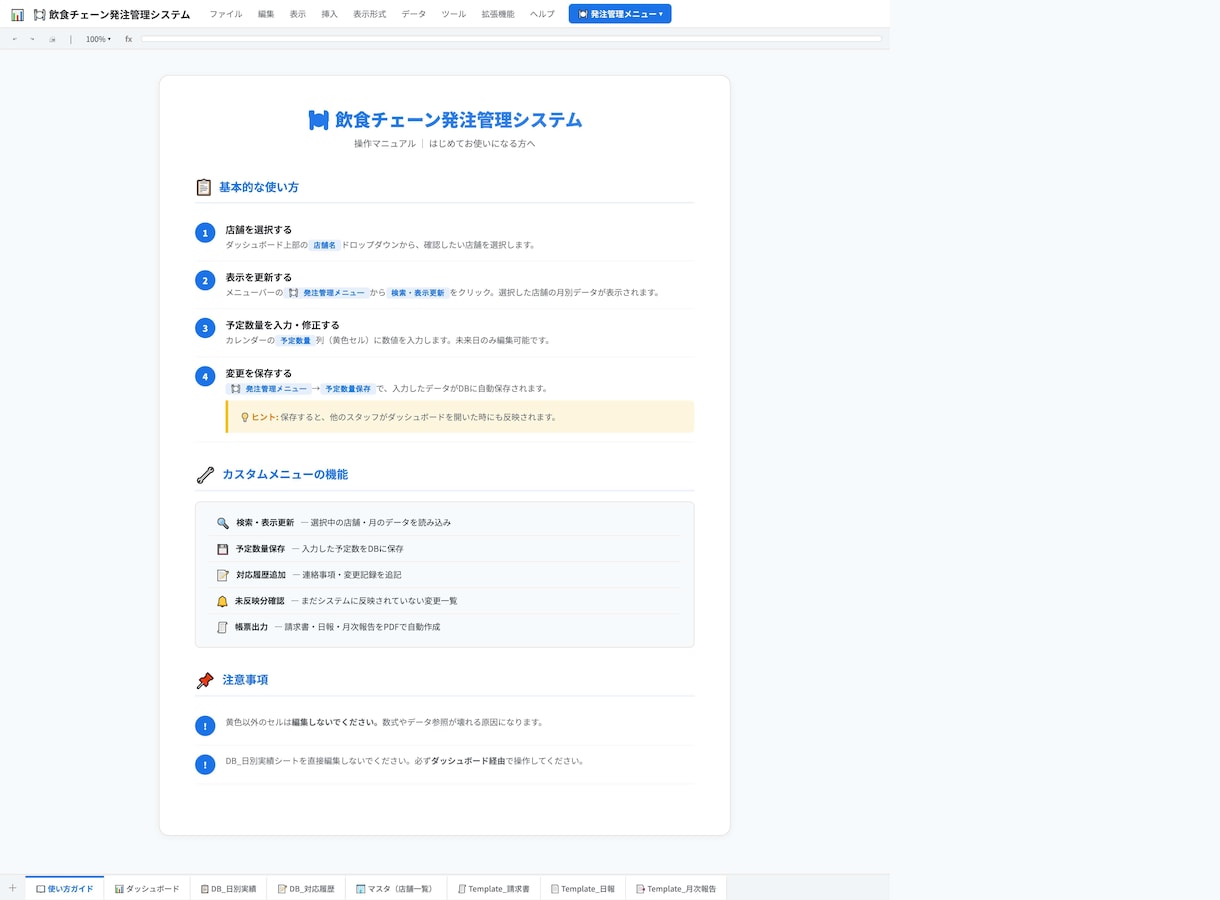Click the document icon in the 帳票出力 row
This screenshot has height=900, width=1220.
coord(223,627)
